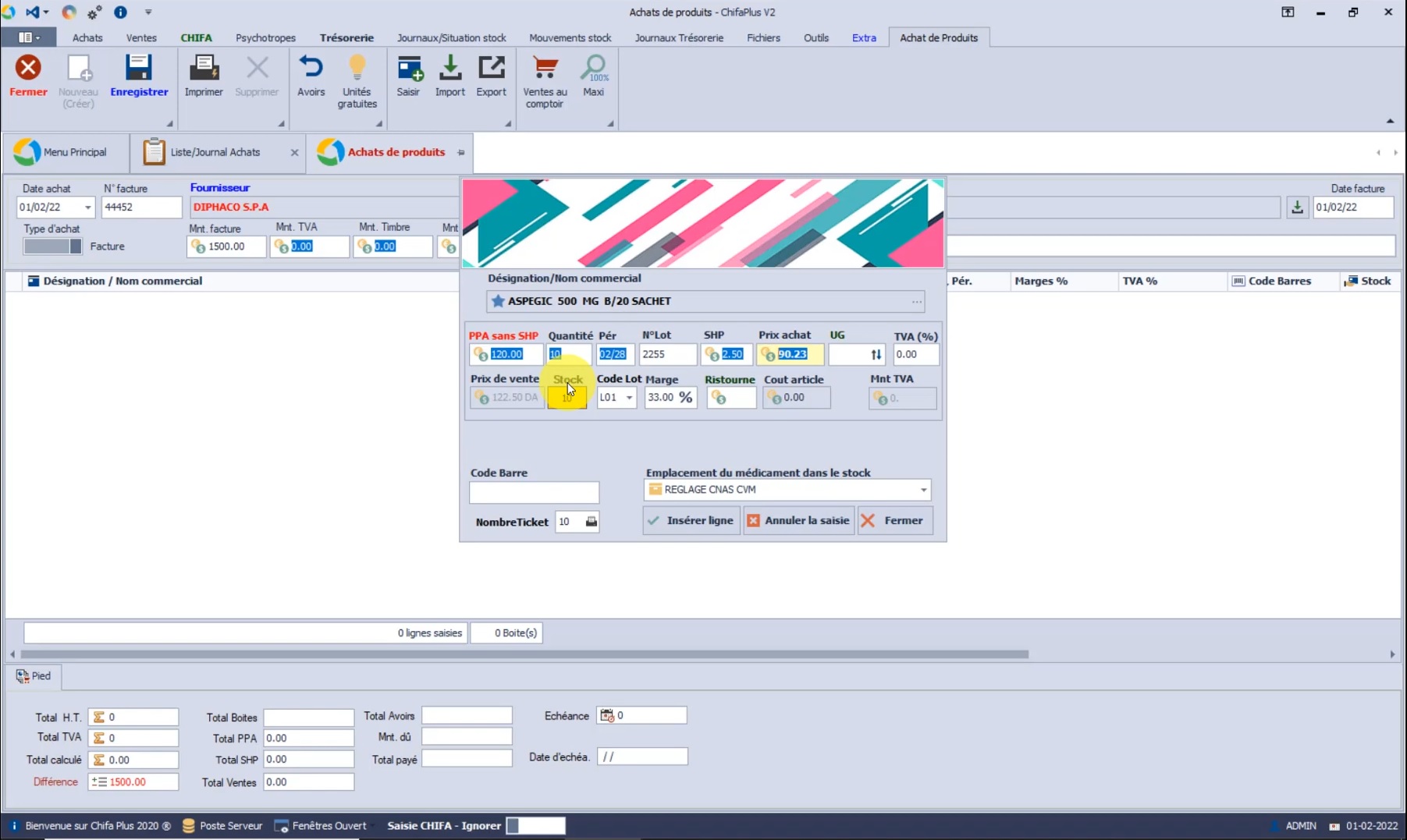Image resolution: width=1407 pixels, height=840 pixels.
Task: Switch to the Liste/Journal Achats tab
Action: 215,153
